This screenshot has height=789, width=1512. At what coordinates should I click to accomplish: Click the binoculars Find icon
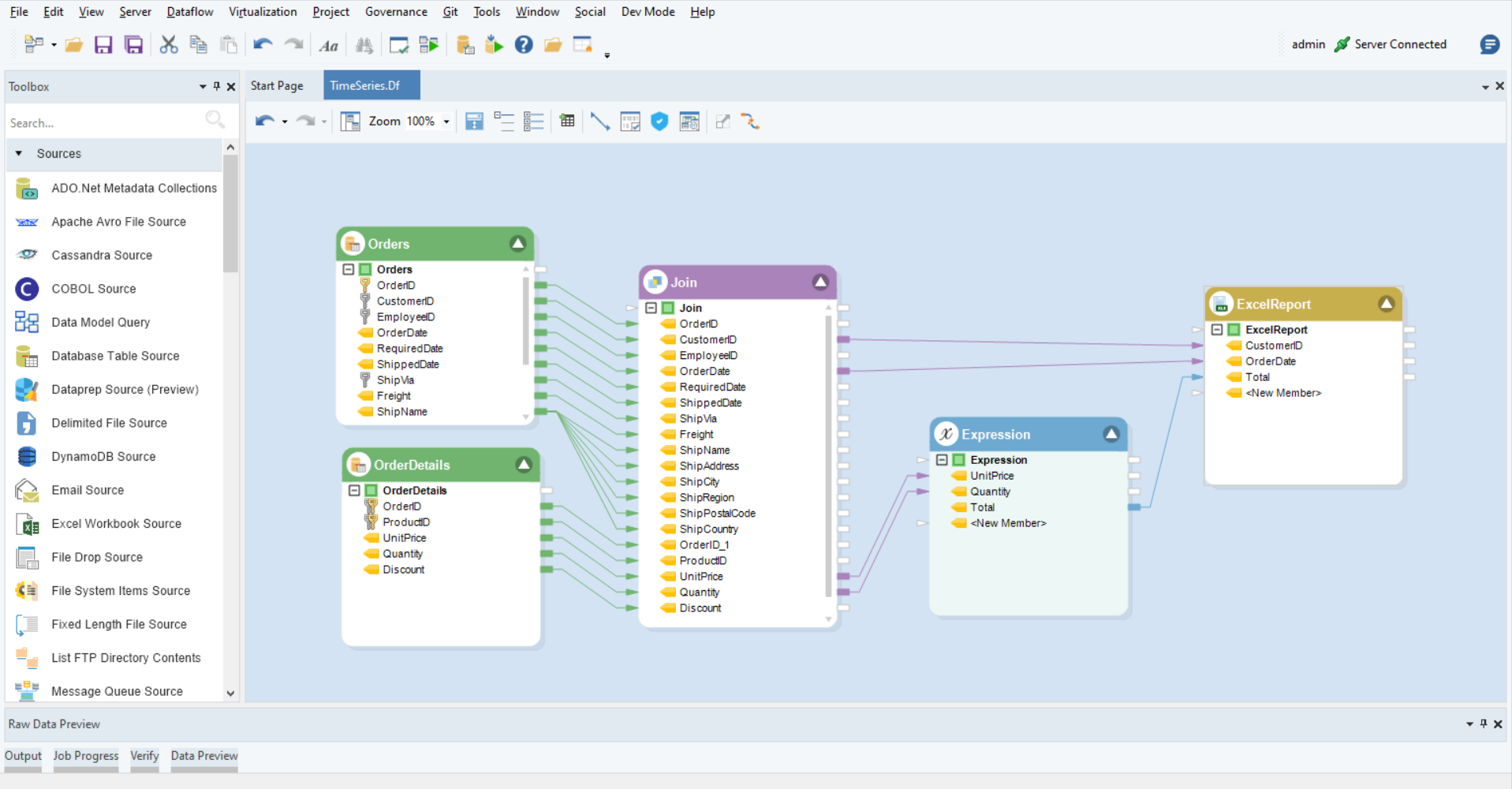click(x=364, y=46)
